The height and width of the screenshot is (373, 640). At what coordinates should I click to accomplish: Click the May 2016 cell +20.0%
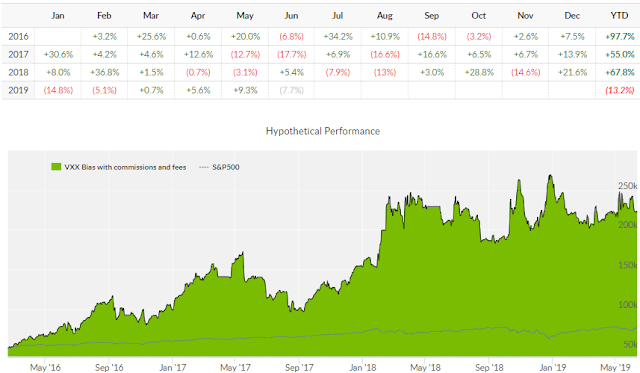click(x=245, y=36)
